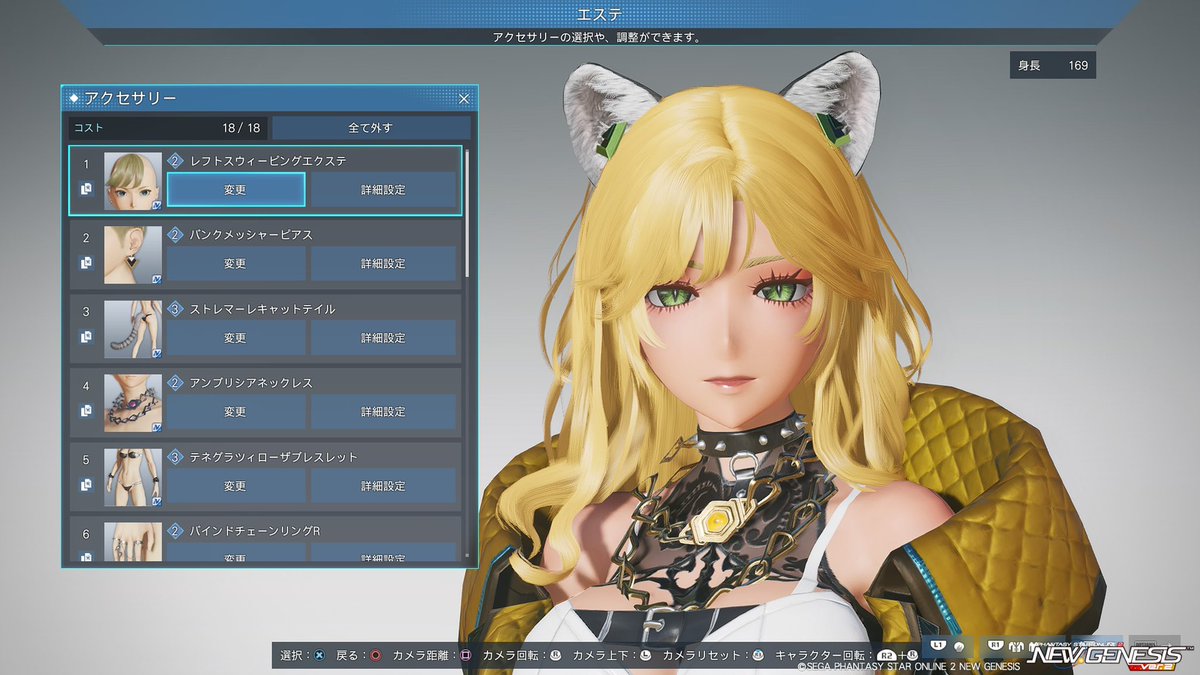Click the R1 shoulder button icon
1200x675 pixels.
pos(995,647)
